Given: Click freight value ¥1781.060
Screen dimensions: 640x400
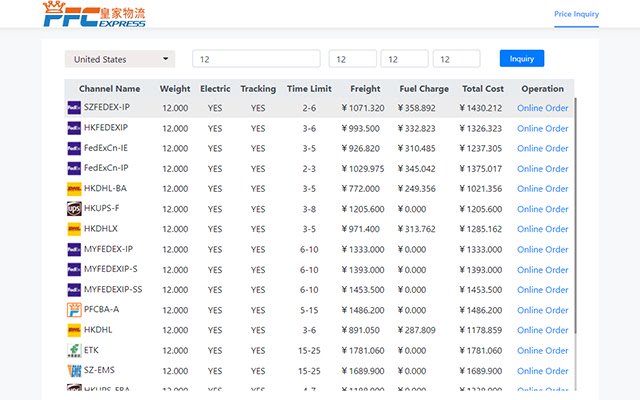Looking at the screenshot, I should click(363, 351).
